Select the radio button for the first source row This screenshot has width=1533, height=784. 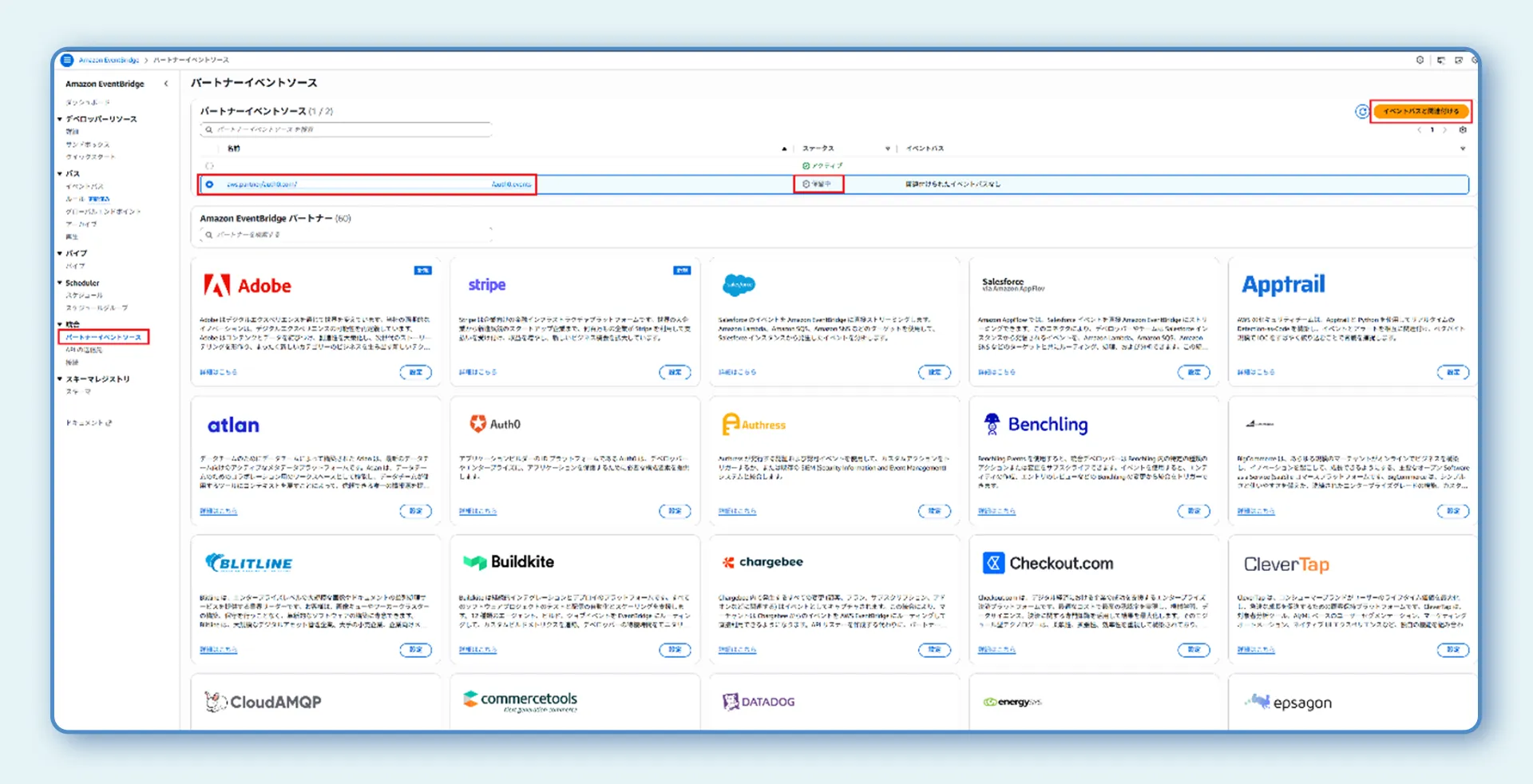pyautogui.click(x=210, y=166)
